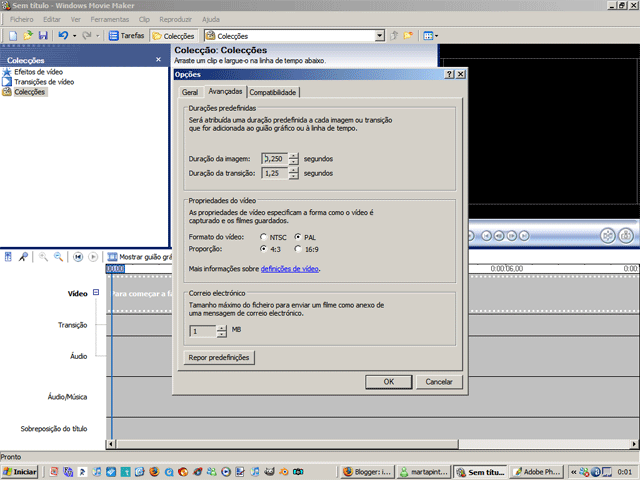The image size is (640, 480).
Task: Zoom out of the timeline
Action: click(x=58, y=257)
